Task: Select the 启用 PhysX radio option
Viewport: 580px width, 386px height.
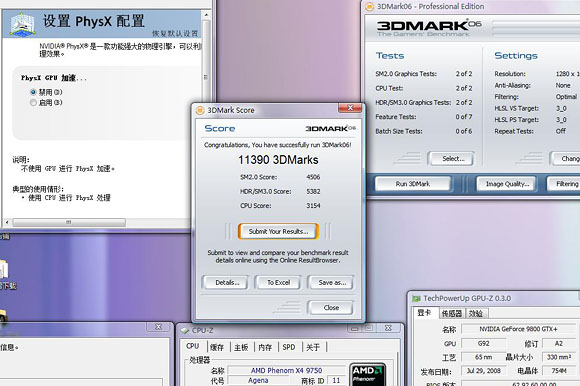Action: point(33,102)
